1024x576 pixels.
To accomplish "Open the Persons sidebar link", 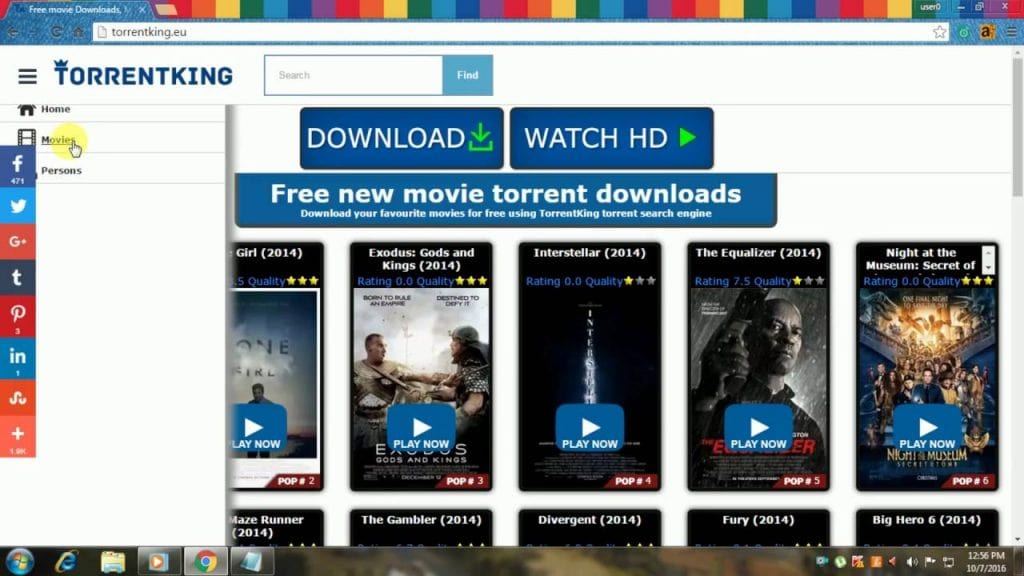I will [61, 170].
